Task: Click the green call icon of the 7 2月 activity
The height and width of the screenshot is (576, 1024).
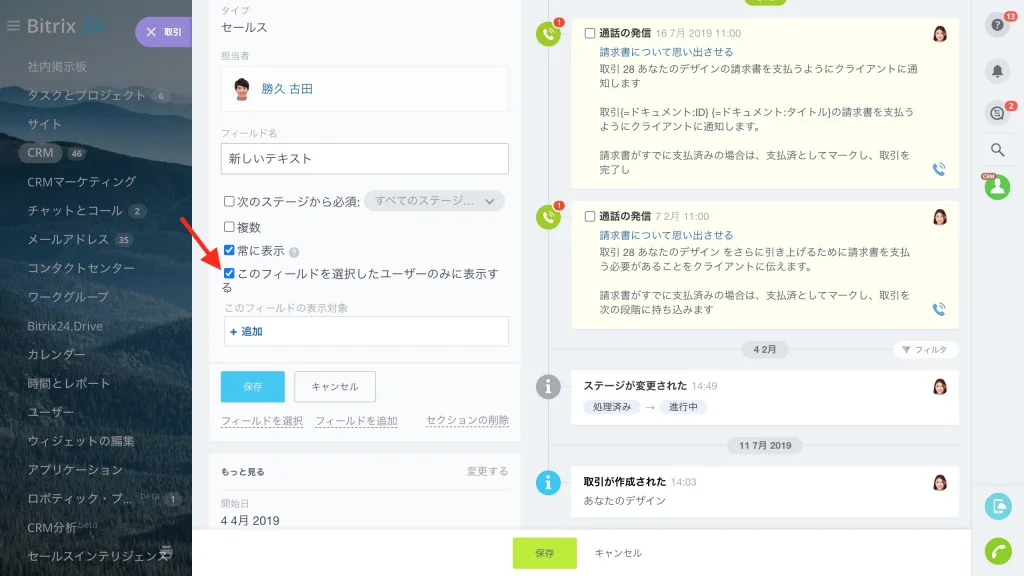Action: click(x=549, y=217)
